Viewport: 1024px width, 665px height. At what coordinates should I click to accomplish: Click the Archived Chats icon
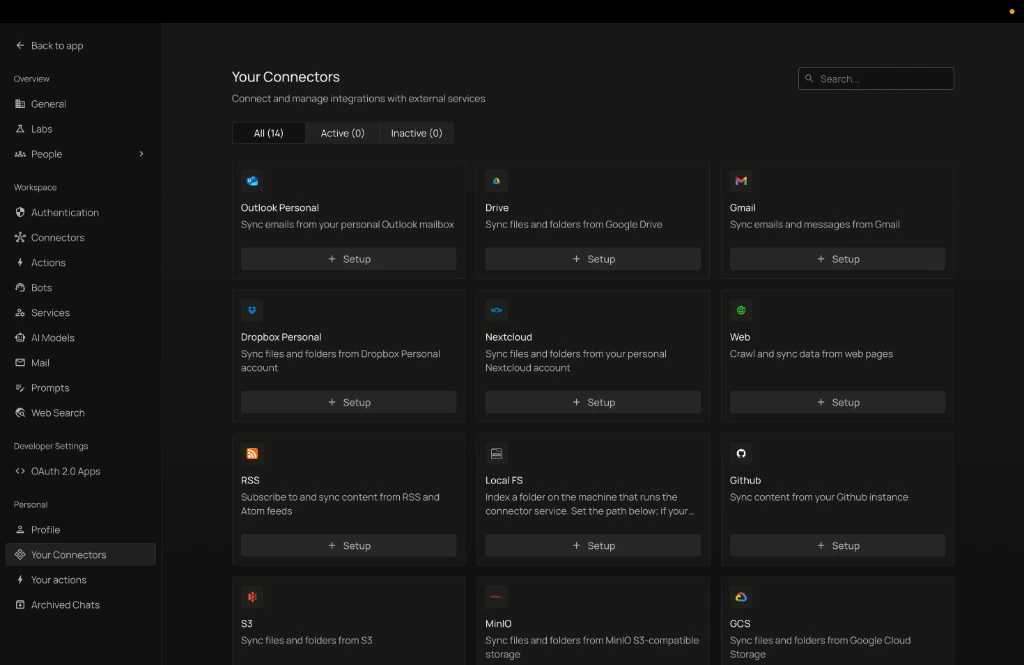click(x=20, y=604)
